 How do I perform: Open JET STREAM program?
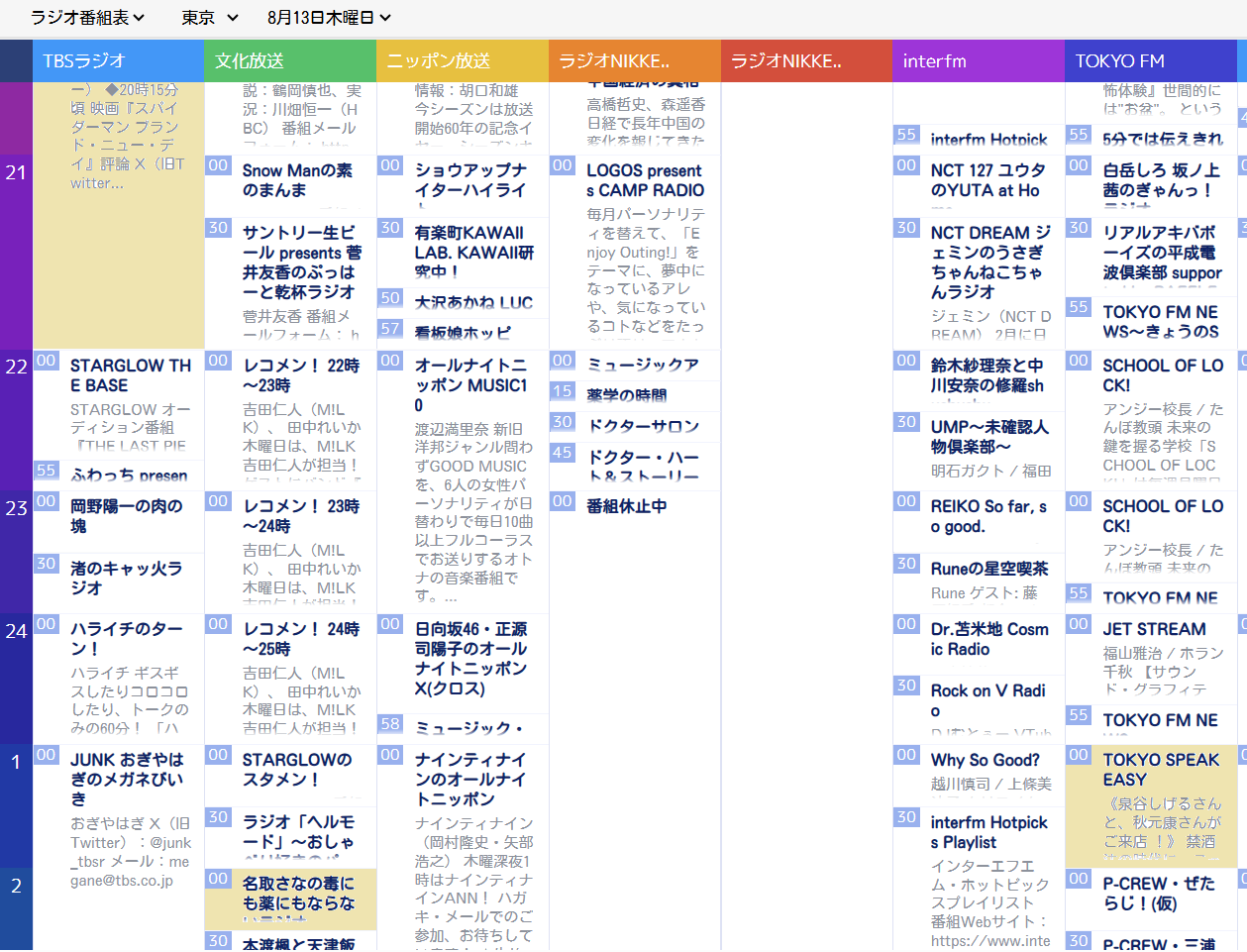coord(1154,629)
